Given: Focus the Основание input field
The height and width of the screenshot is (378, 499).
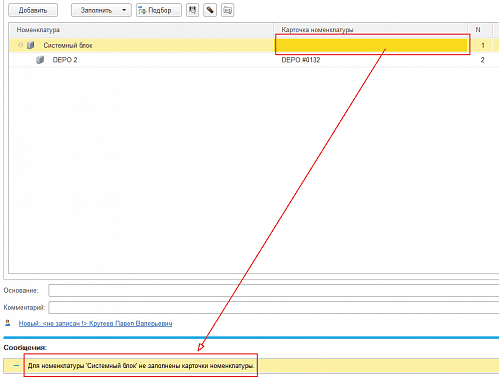Looking at the screenshot, I should tap(274, 290).
